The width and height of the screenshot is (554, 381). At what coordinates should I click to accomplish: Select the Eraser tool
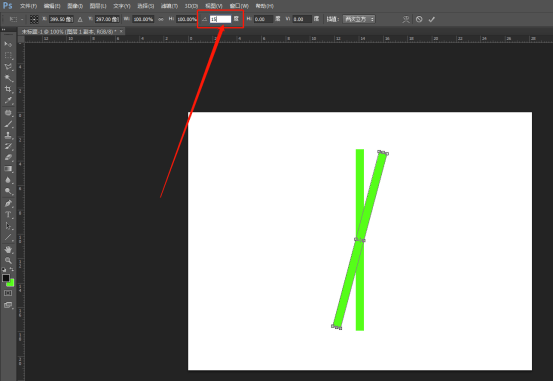[x=8, y=158]
